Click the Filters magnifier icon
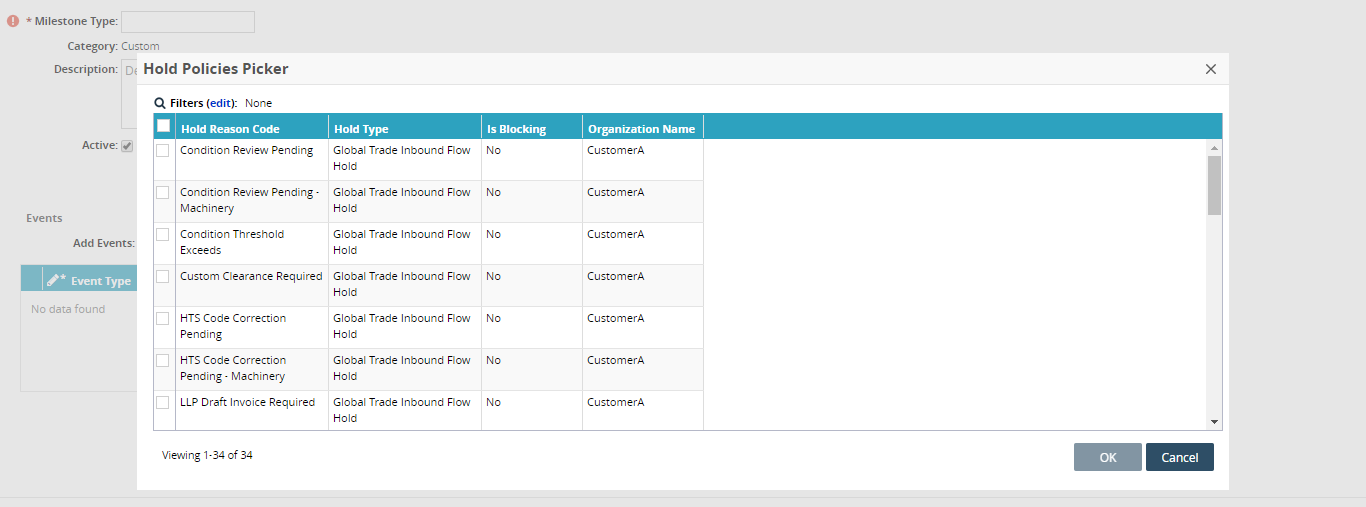The height and width of the screenshot is (507, 1366). (x=160, y=103)
